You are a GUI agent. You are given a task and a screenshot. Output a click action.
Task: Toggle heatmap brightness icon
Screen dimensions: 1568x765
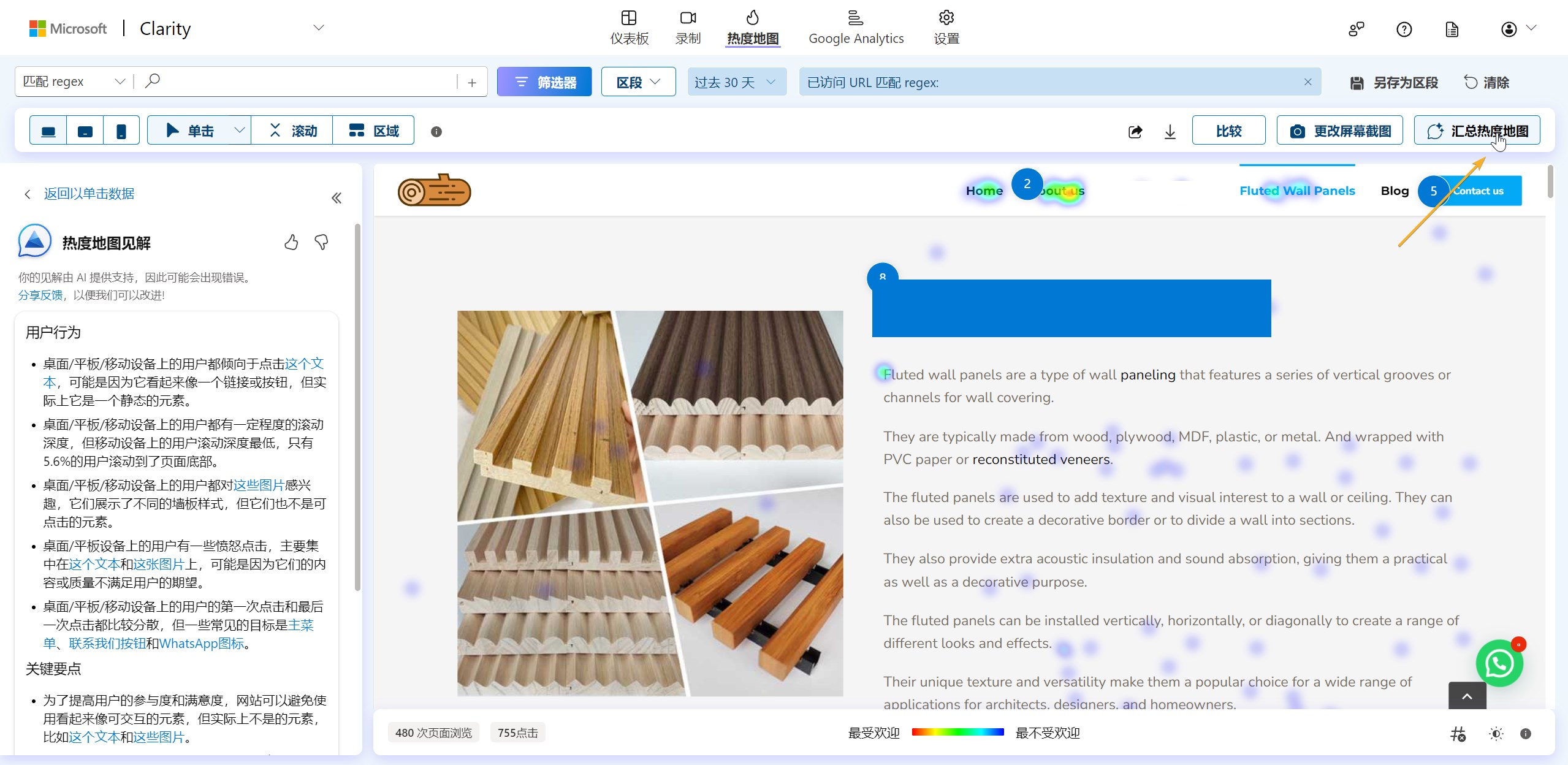point(1496,734)
